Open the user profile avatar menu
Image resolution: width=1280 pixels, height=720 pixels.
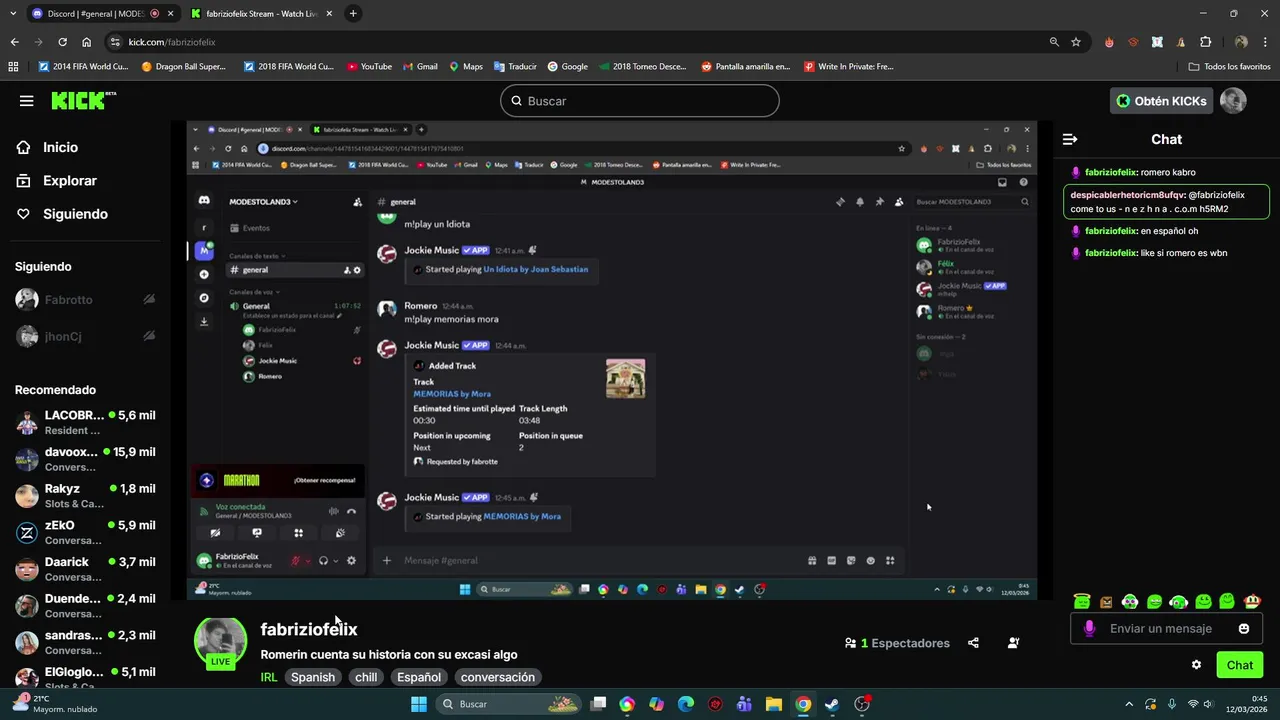coord(1233,101)
